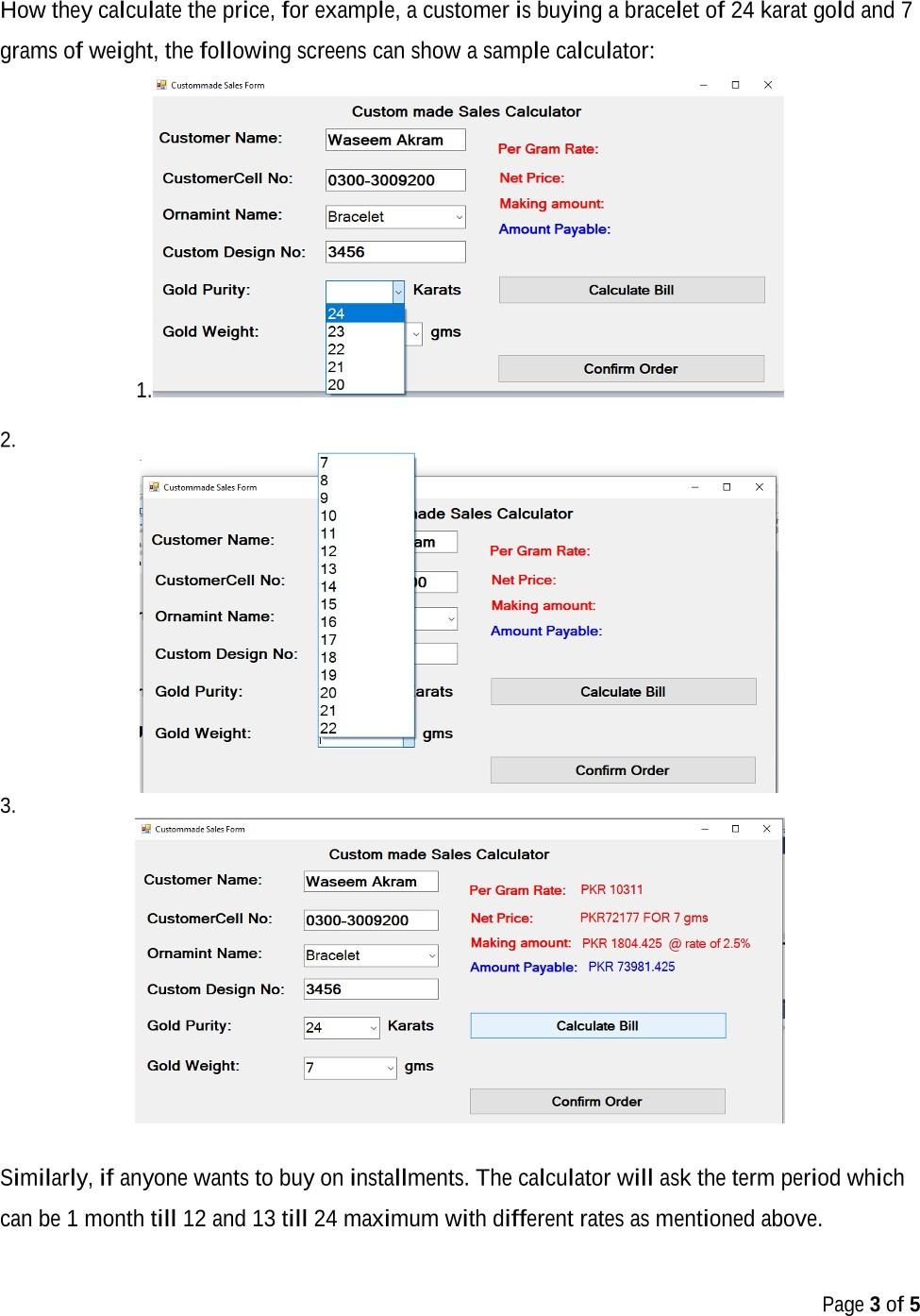Click Confirm Order in third form
The image size is (920, 1316).
597,1102
